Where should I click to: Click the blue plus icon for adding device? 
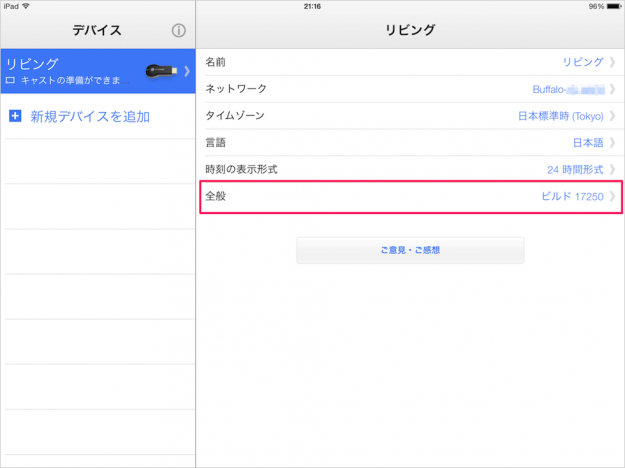click(x=14, y=117)
